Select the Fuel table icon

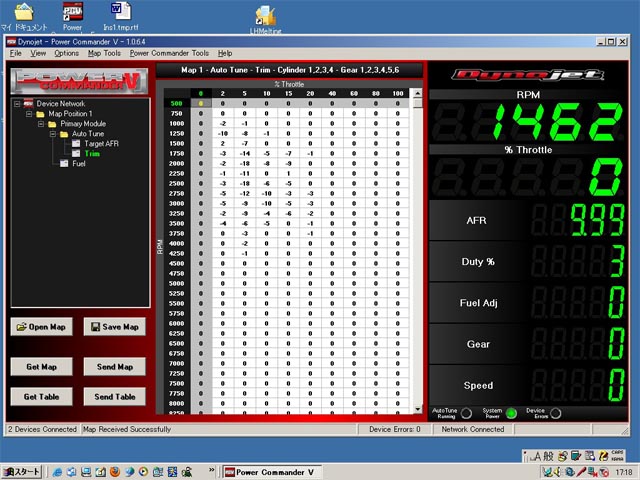[64, 163]
